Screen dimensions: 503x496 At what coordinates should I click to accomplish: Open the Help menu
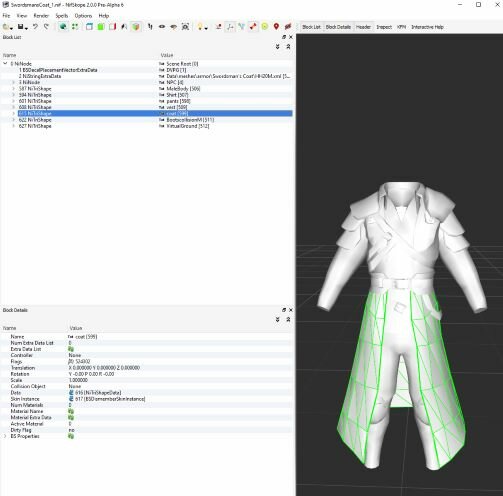tap(104, 16)
